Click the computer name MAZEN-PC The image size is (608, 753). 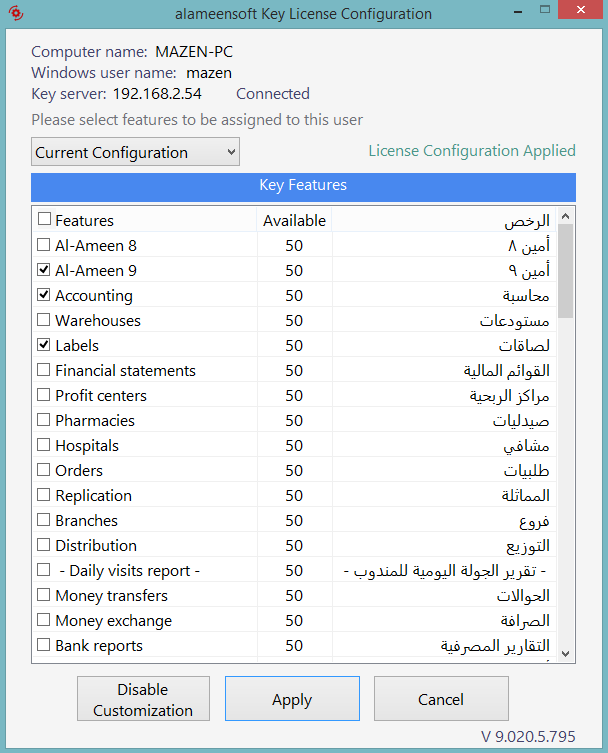coord(194,51)
